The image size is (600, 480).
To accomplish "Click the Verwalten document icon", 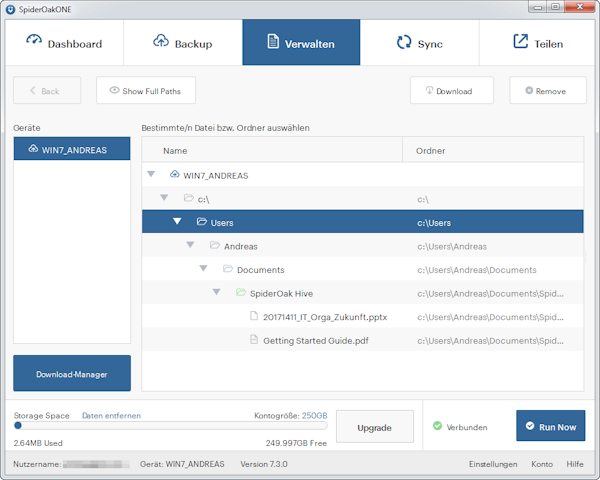I will point(273,41).
